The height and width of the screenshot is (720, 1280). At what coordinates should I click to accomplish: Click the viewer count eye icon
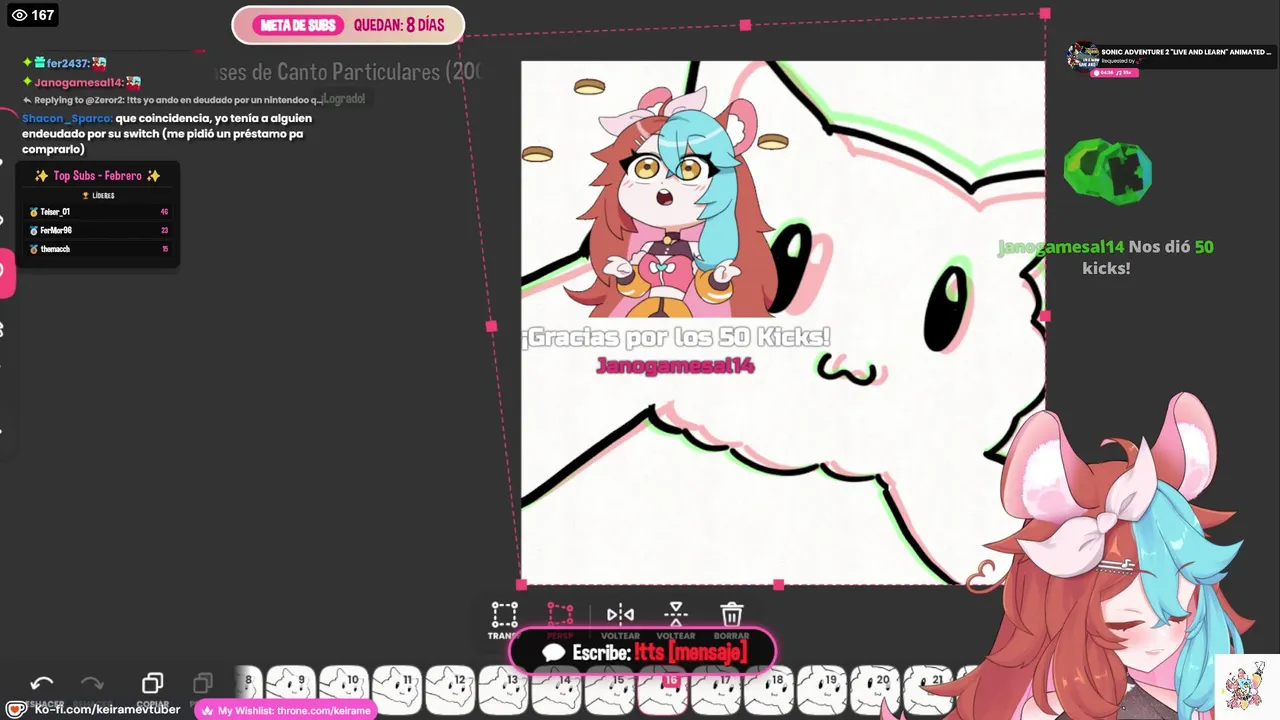tap(19, 15)
